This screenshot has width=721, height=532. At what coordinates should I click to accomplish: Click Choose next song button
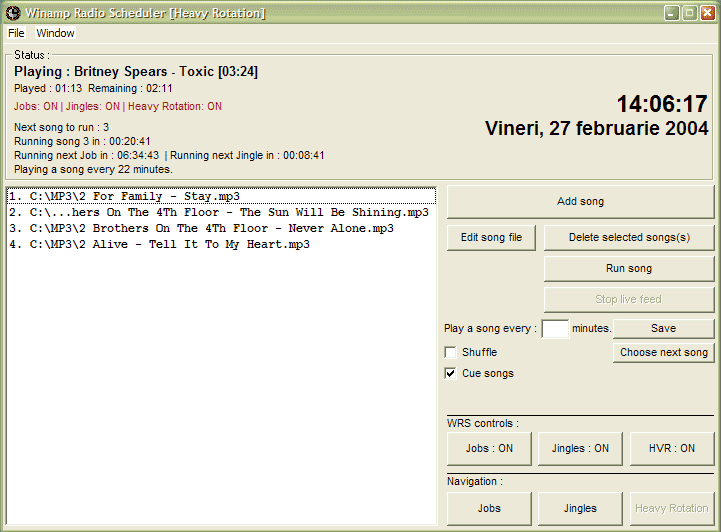664,352
